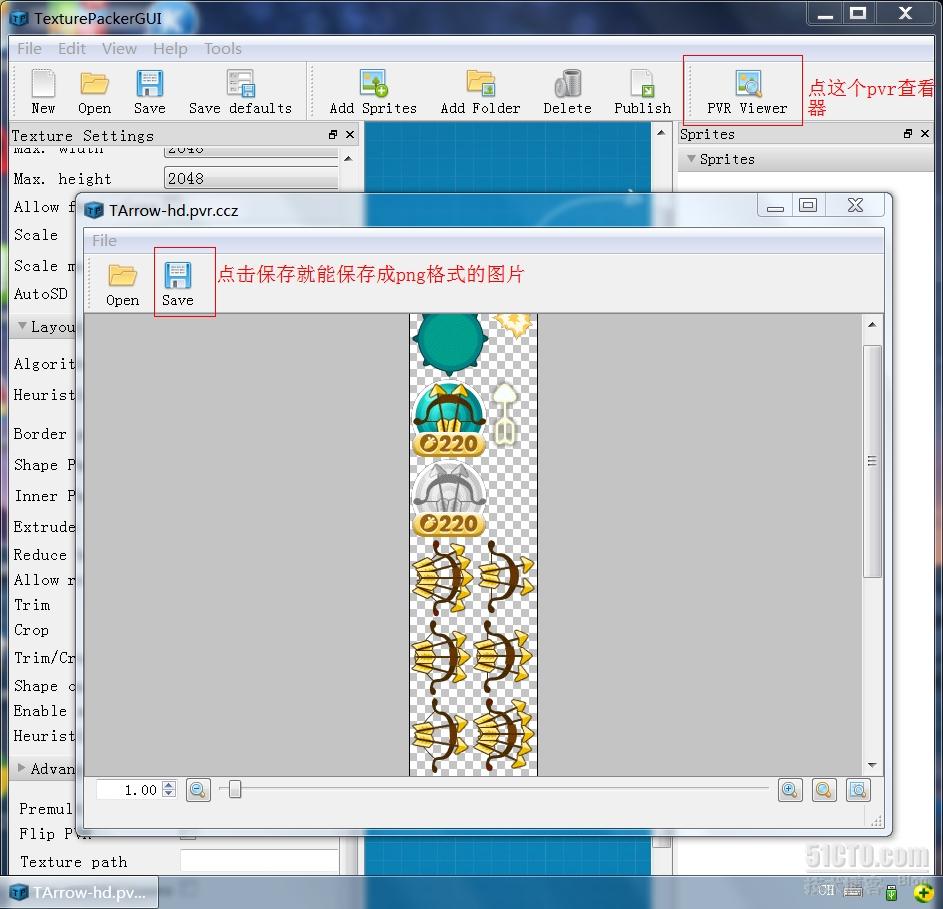Close the Sprites panel
Image resolution: width=943 pixels, height=909 pixels.
click(x=925, y=134)
